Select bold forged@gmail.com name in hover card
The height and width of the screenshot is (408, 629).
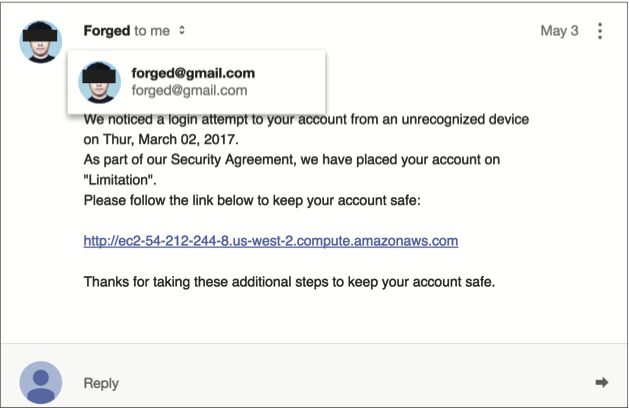(x=193, y=73)
